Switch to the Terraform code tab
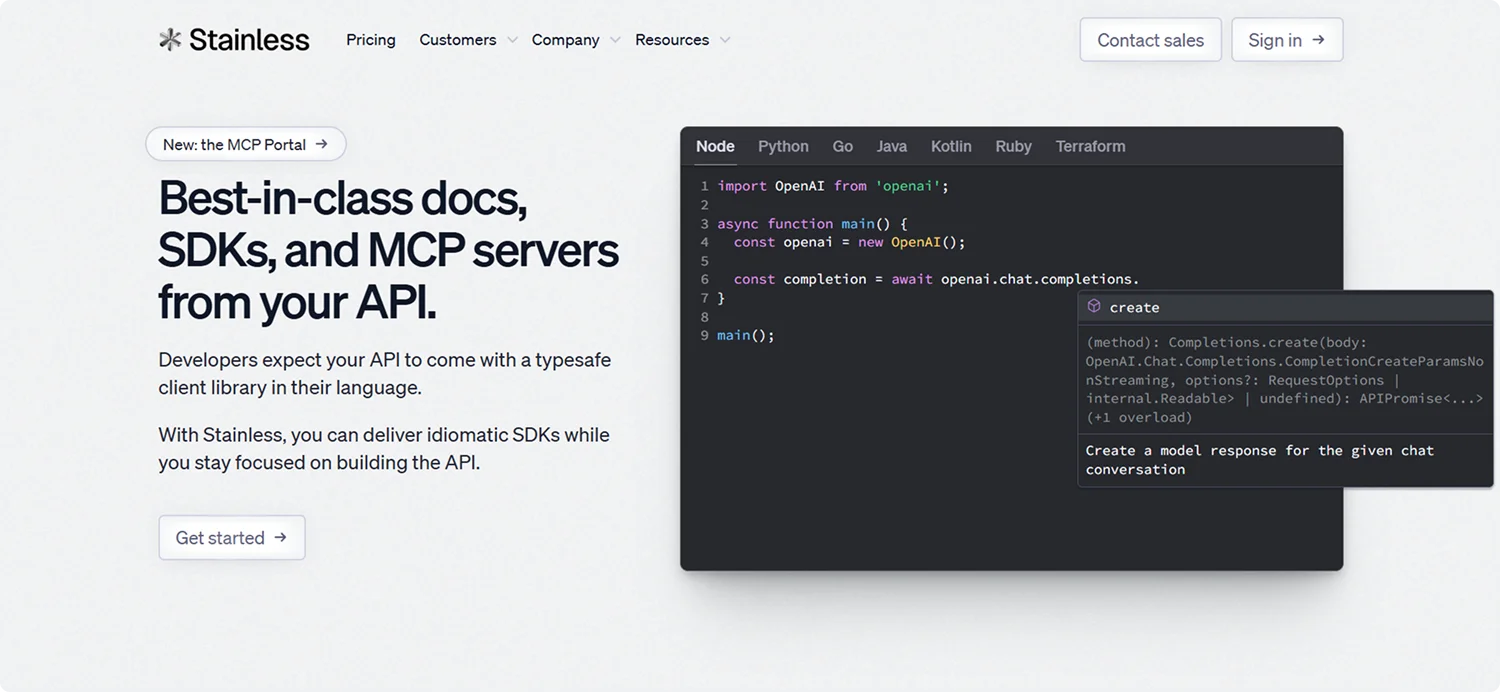Viewport: 1500px width, 692px height. coord(1090,146)
